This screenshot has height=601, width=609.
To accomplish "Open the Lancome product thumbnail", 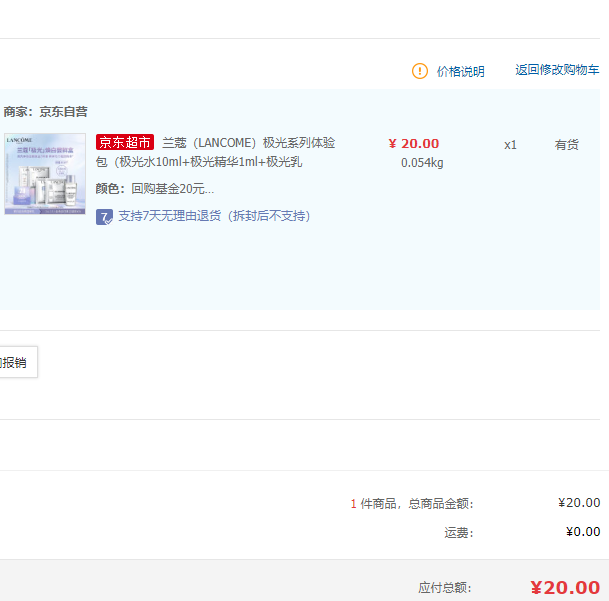I will [x=45, y=174].
